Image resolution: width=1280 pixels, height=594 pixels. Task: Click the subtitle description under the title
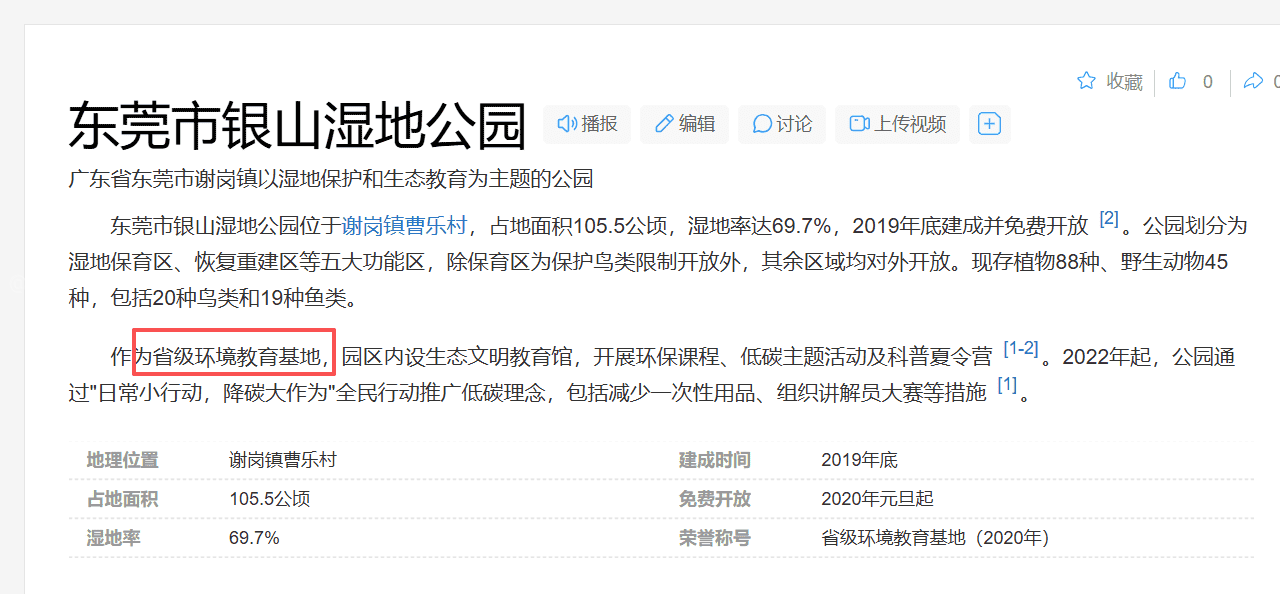330,179
